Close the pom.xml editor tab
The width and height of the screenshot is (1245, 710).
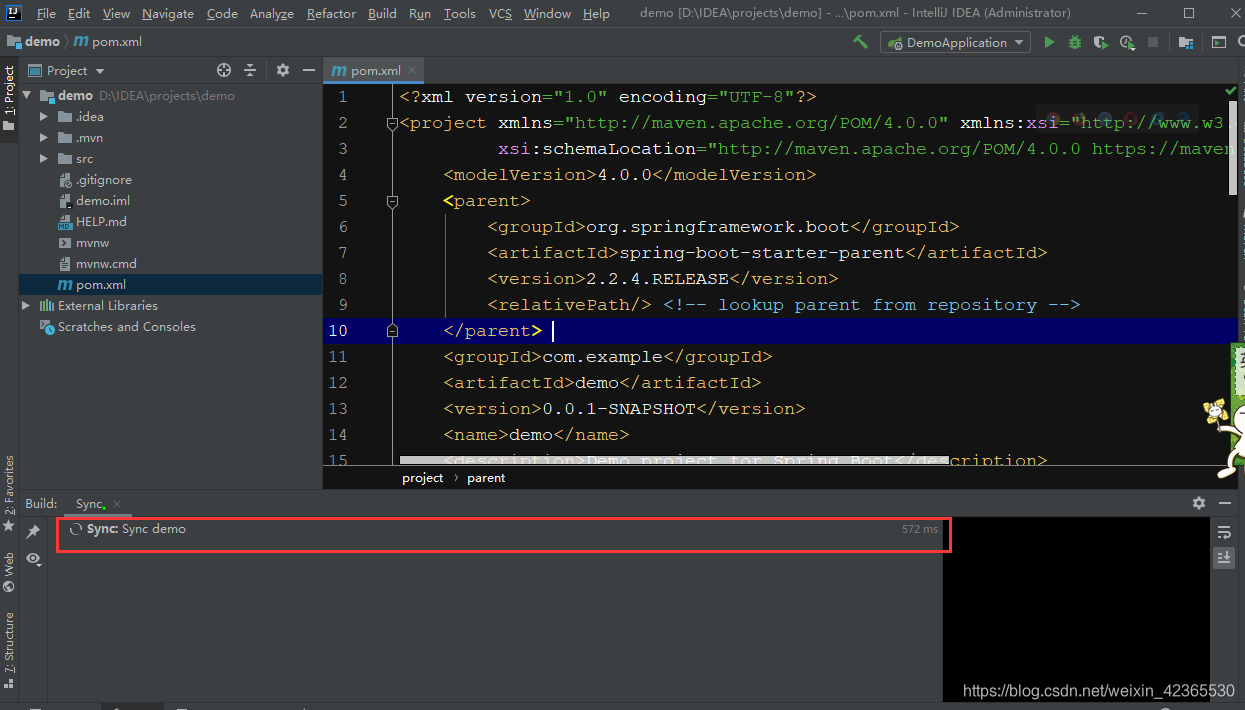click(412, 70)
